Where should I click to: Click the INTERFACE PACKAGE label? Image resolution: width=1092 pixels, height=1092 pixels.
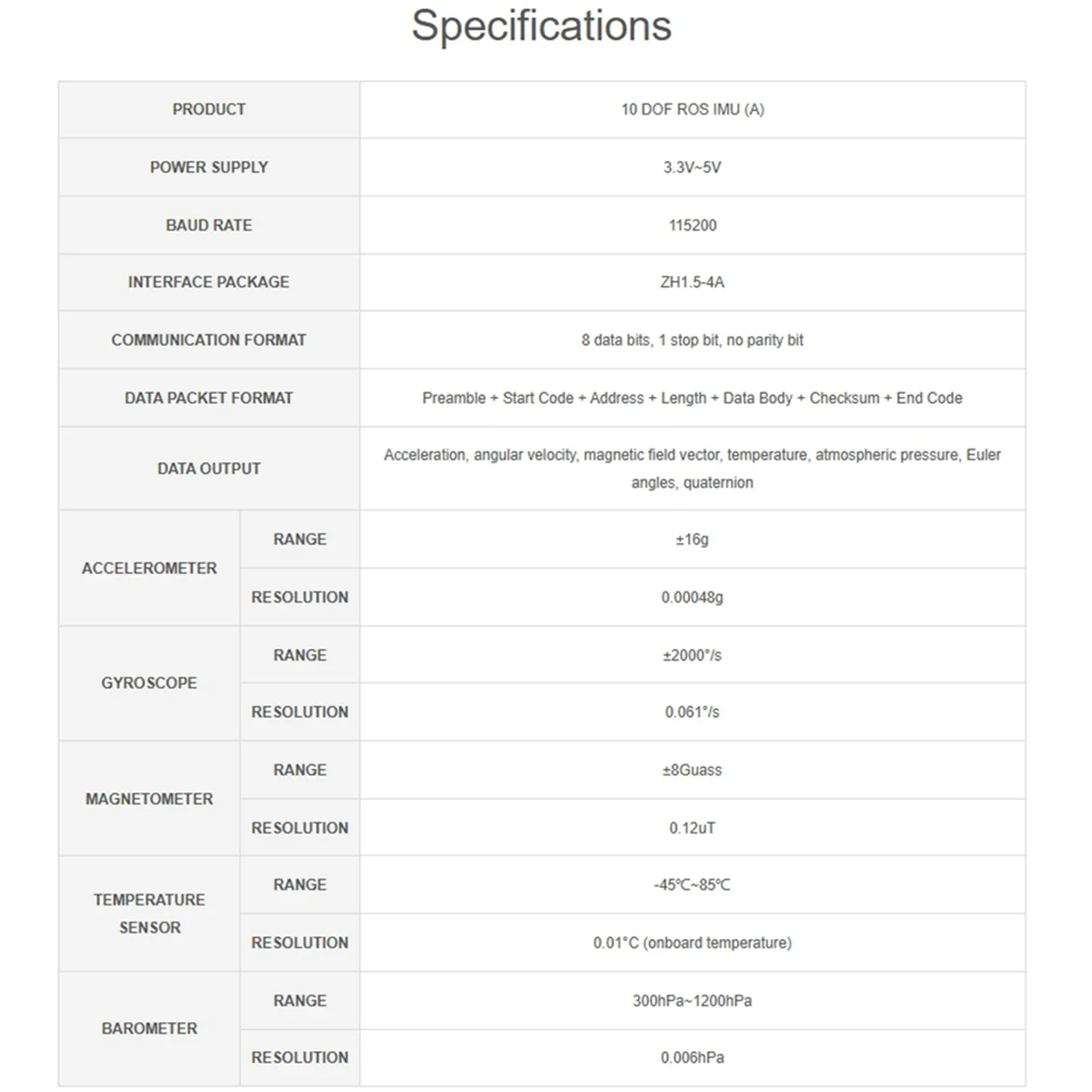tap(208, 282)
